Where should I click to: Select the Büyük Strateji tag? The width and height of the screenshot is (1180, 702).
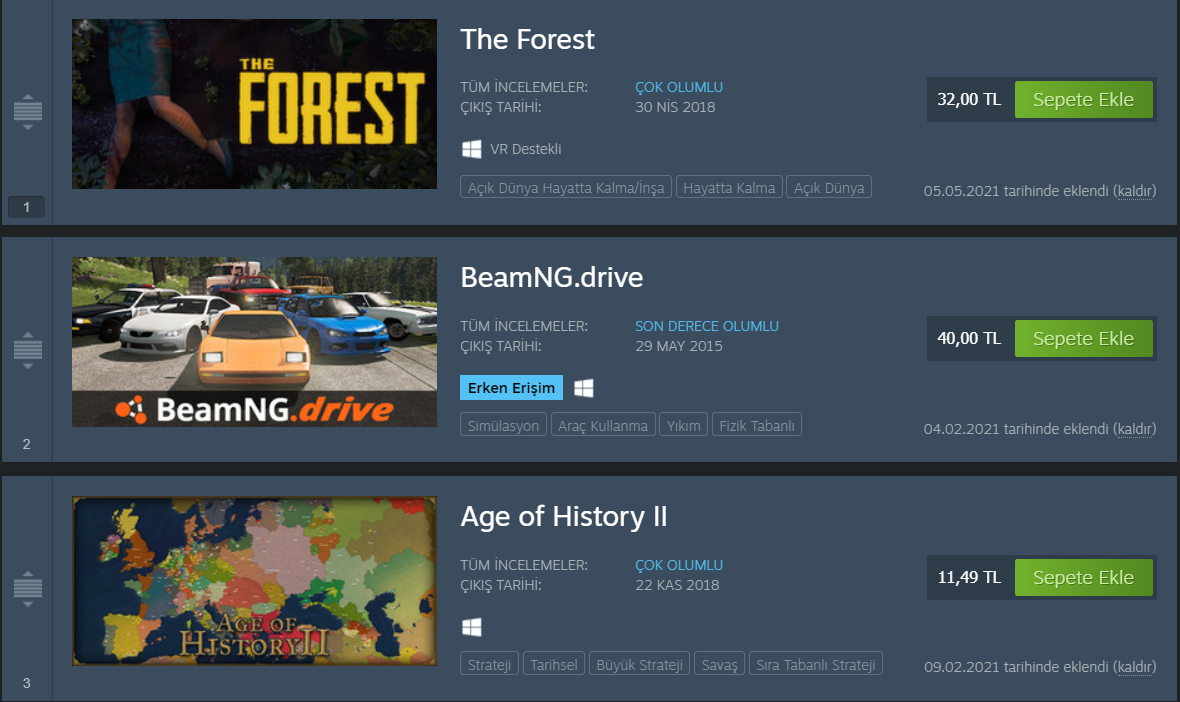click(639, 664)
